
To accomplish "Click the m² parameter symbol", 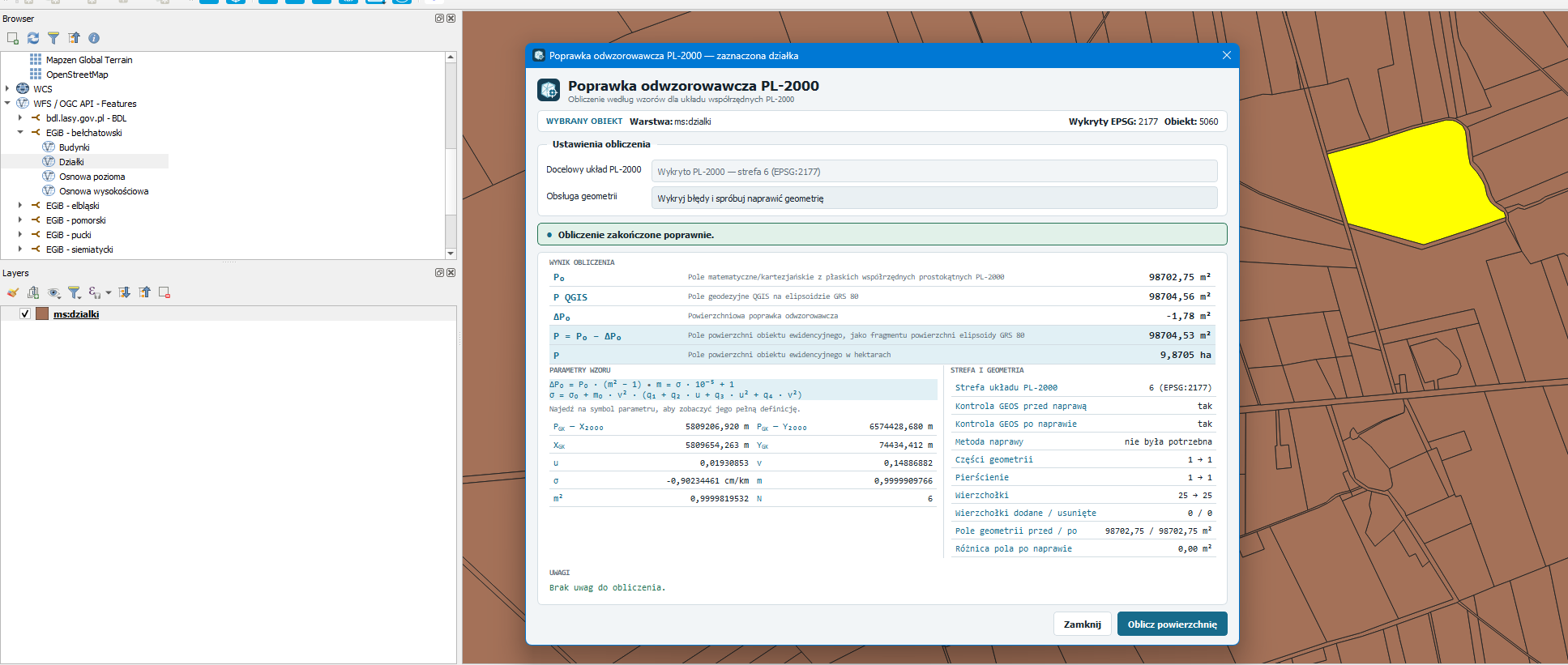I will point(558,499).
